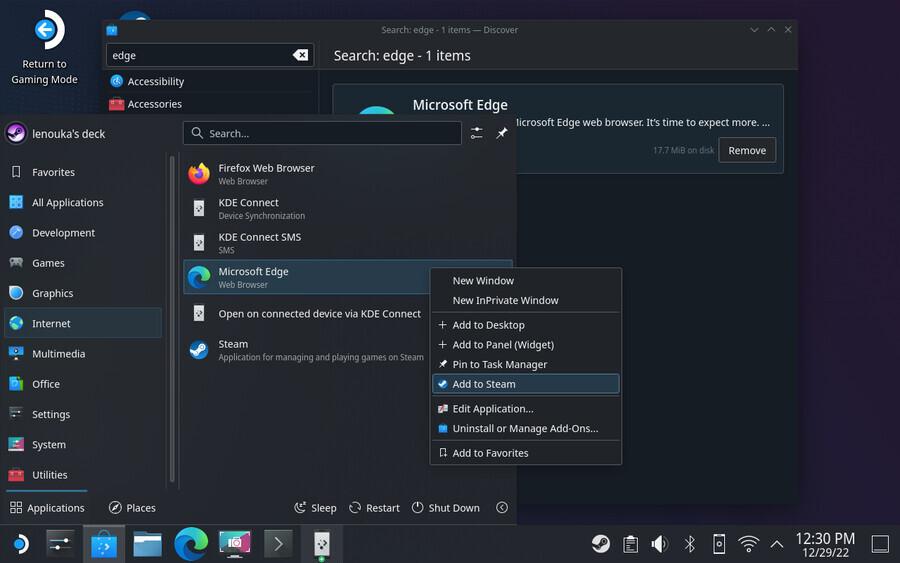Select the Favorites category
The height and width of the screenshot is (563, 900).
click(x=83, y=172)
